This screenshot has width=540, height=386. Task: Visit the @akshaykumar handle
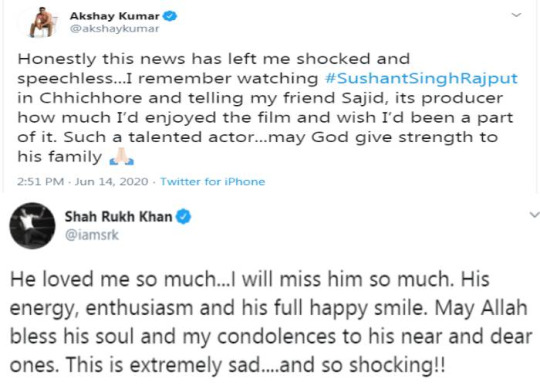(114, 29)
